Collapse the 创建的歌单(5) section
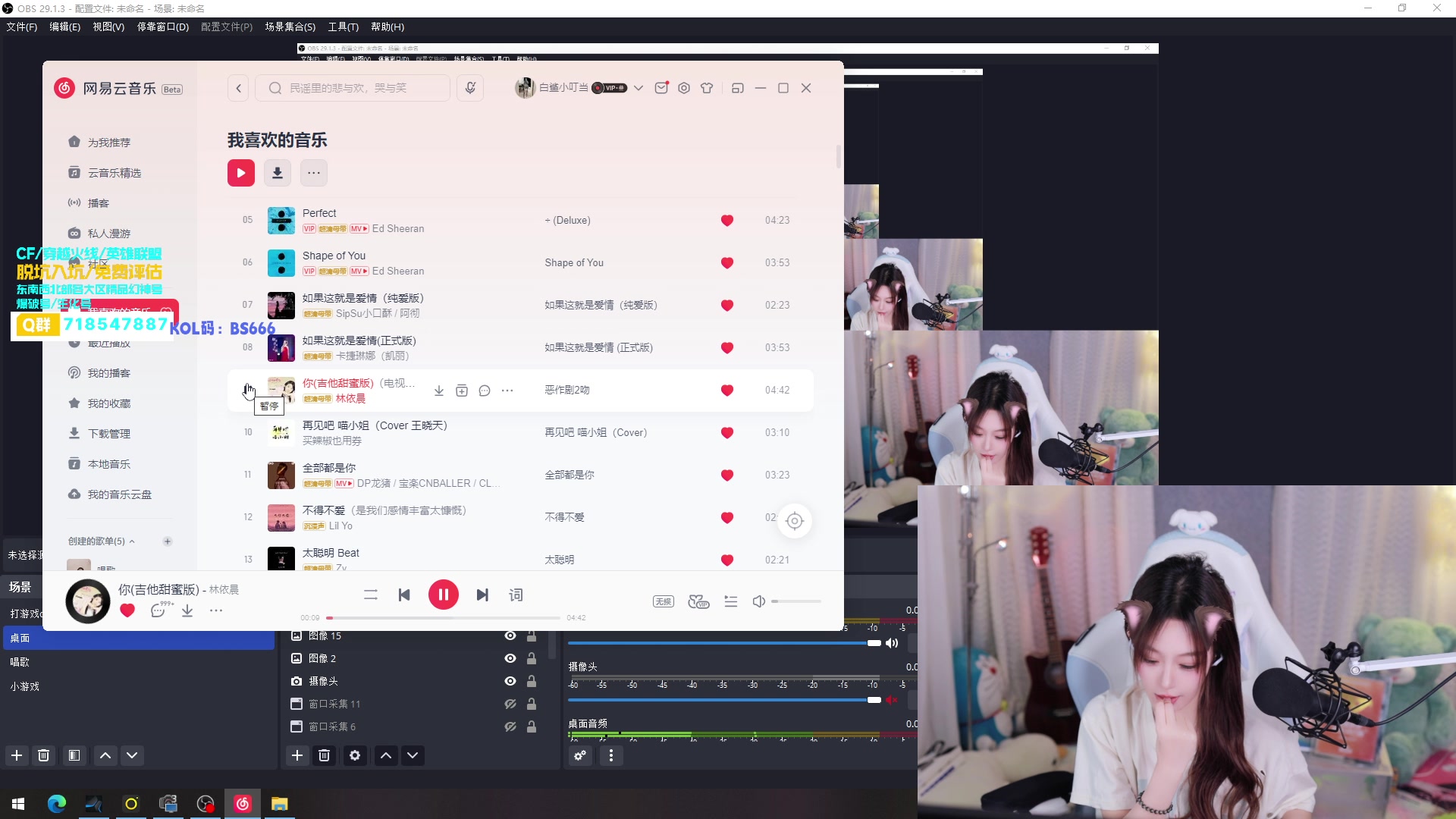This screenshot has height=819, width=1456. tap(102, 541)
